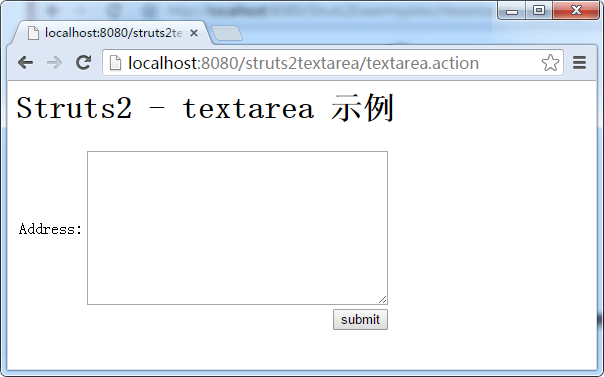Click the localhost text in the address bar
Image resolution: width=604 pixels, height=377 pixels.
click(x=163, y=63)
